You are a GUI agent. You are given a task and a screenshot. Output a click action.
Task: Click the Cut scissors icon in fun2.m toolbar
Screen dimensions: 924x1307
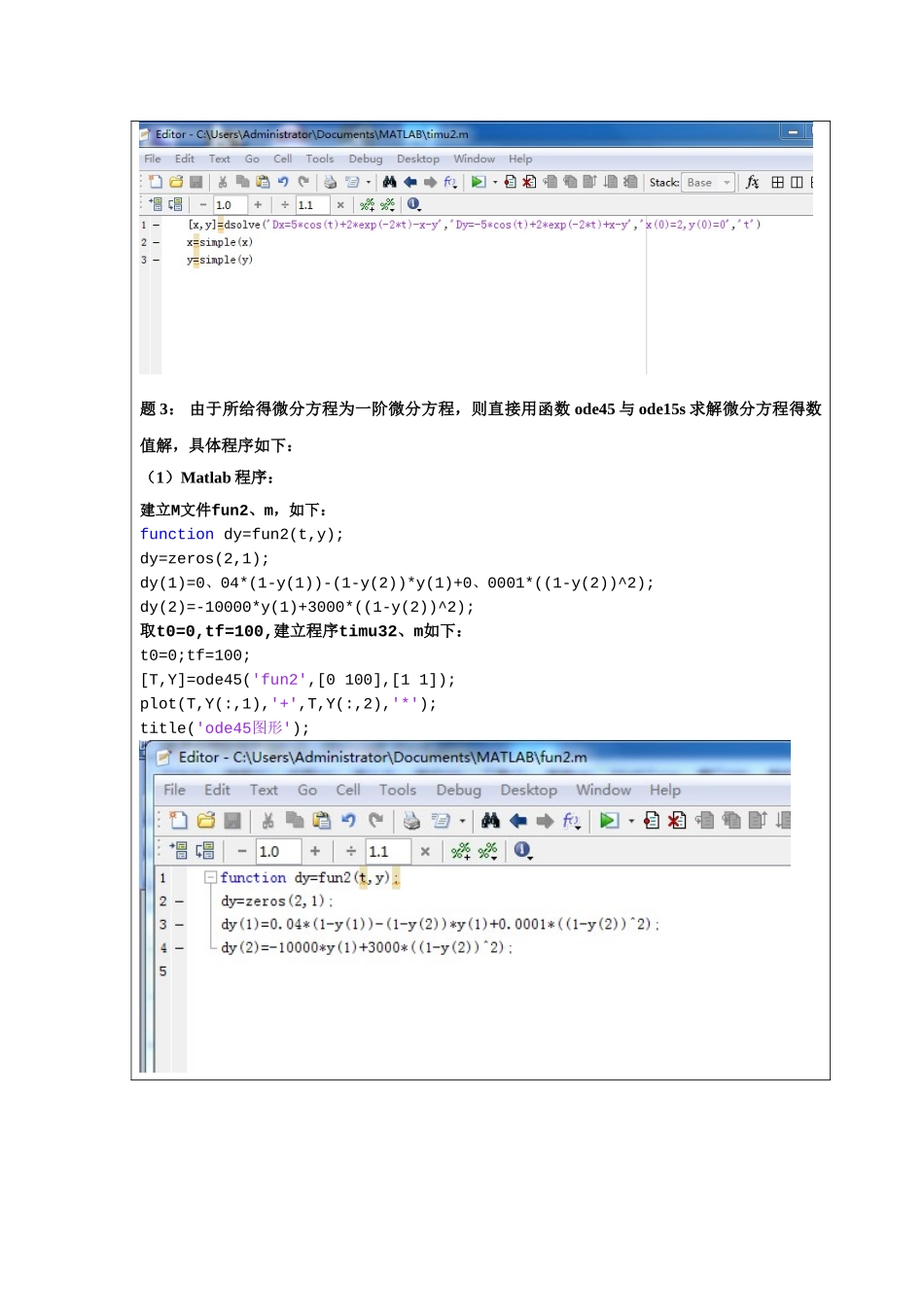(268, 821)
